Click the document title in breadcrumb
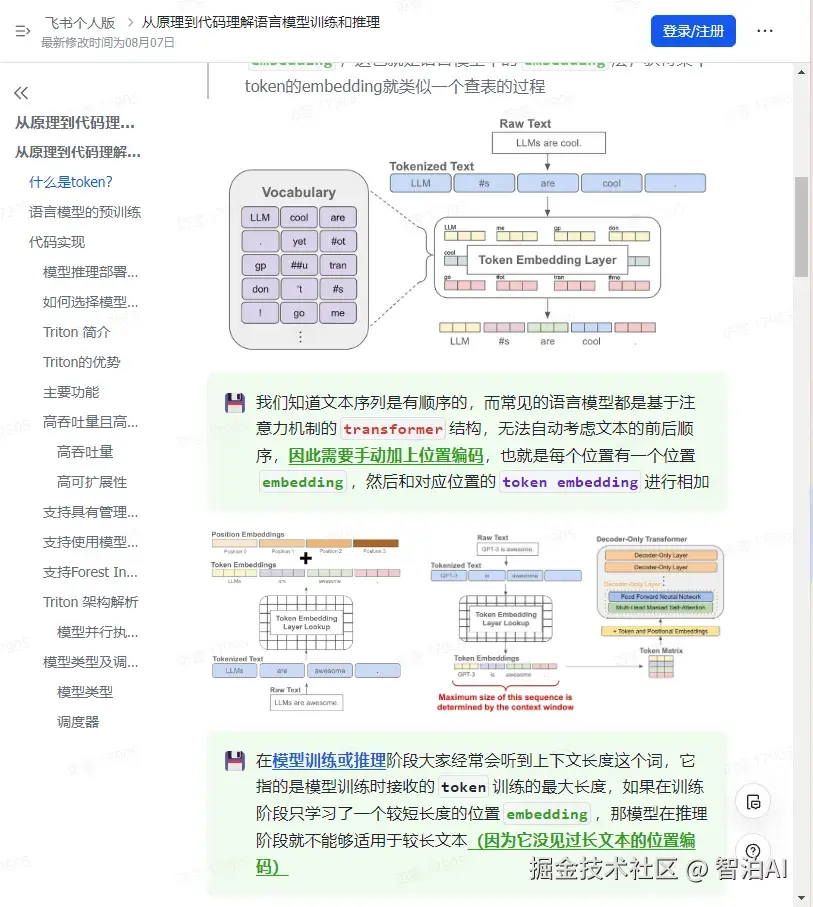The width and height of the screenshot is (813, 907). [x=261, y=23]
